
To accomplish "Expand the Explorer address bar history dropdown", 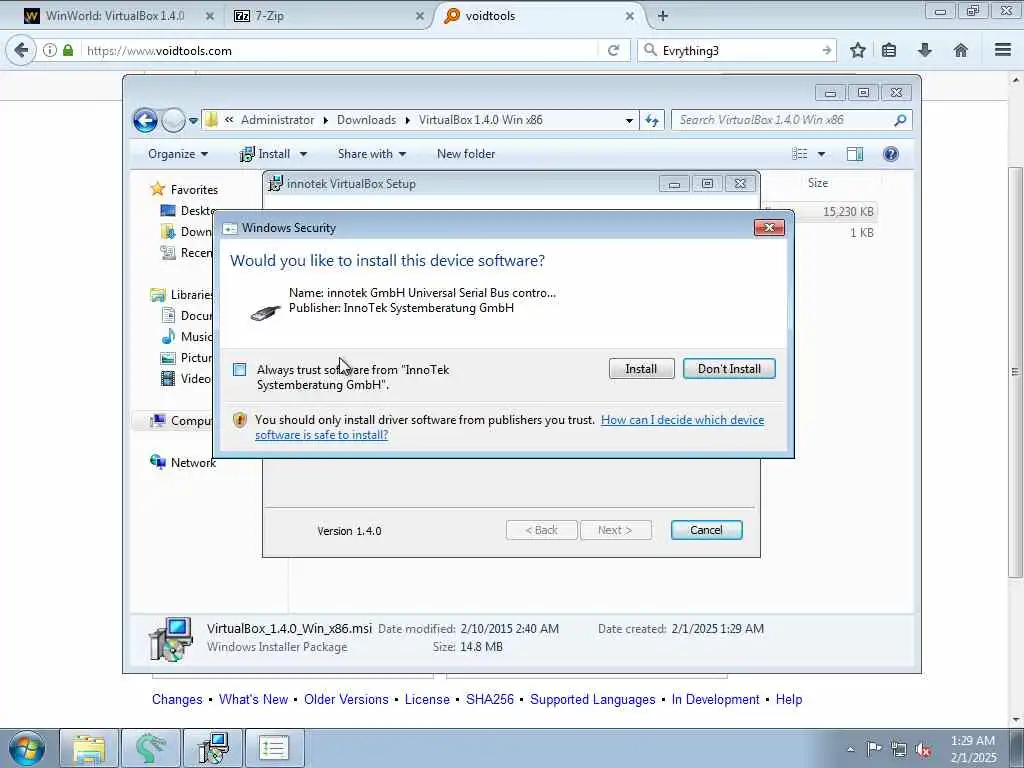I will 629,120.
